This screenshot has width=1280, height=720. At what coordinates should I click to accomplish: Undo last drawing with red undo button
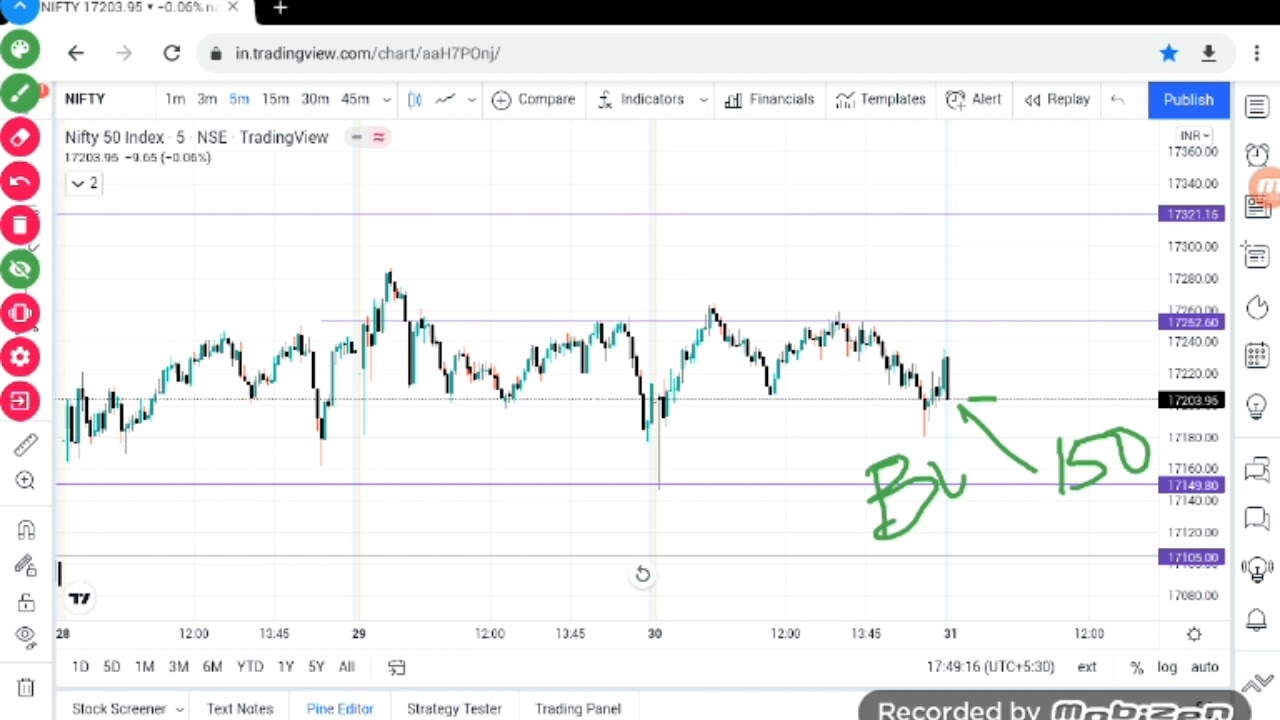tap(20, 182)
